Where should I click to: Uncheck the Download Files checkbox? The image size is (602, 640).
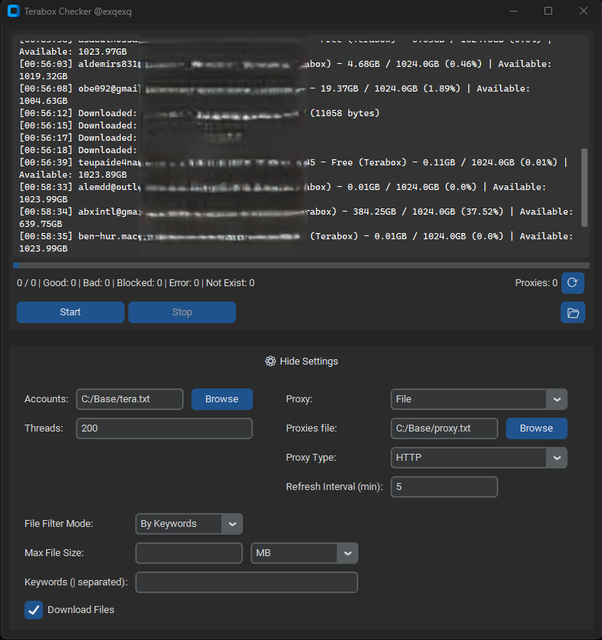34,610
